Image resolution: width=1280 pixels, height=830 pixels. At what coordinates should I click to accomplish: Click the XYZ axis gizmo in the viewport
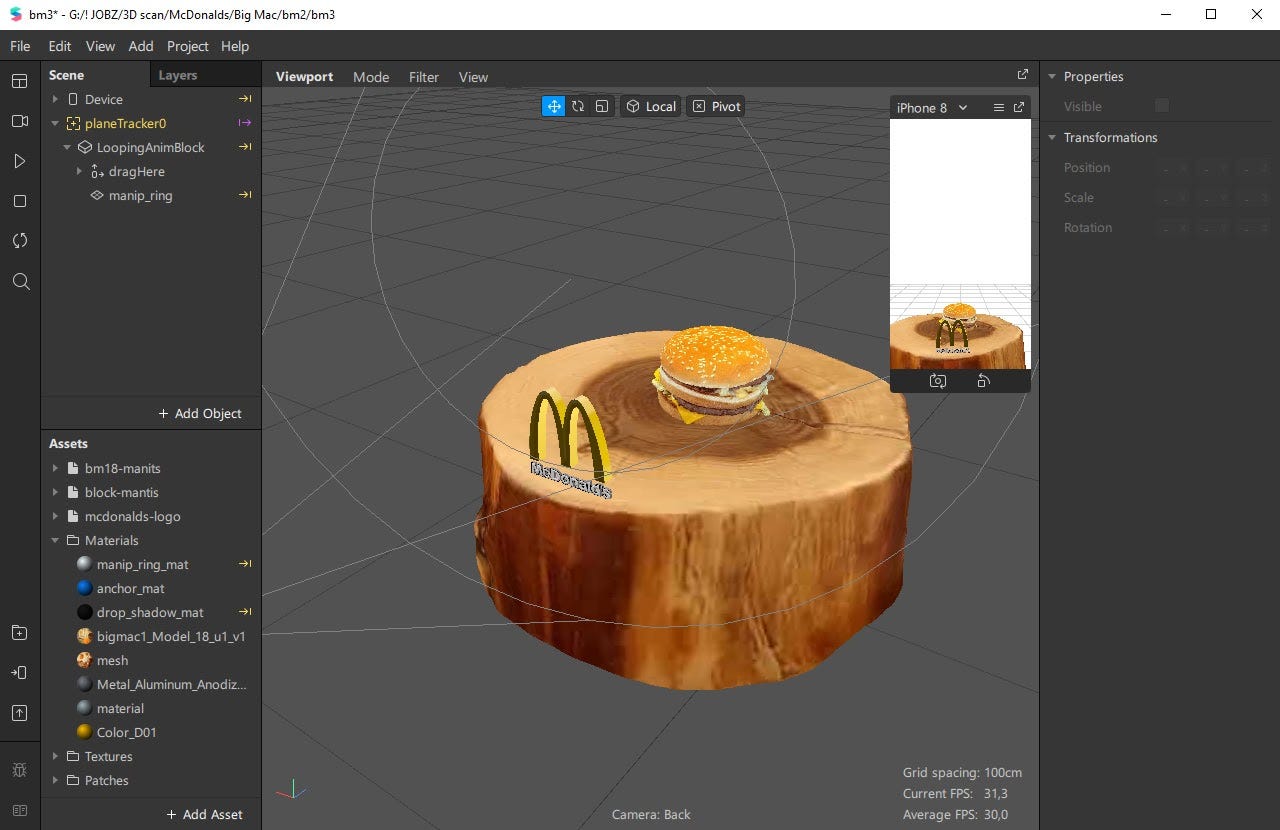(x=291, y=789)
